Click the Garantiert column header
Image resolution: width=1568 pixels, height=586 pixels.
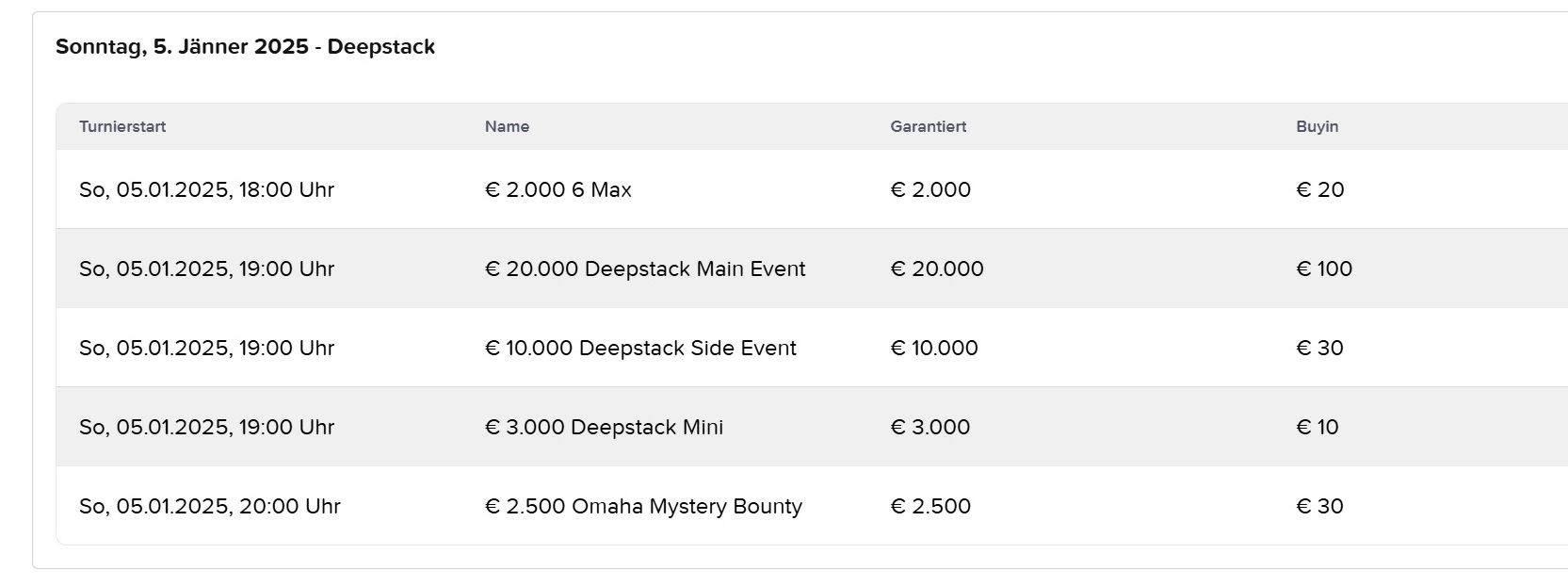(928, 126)
